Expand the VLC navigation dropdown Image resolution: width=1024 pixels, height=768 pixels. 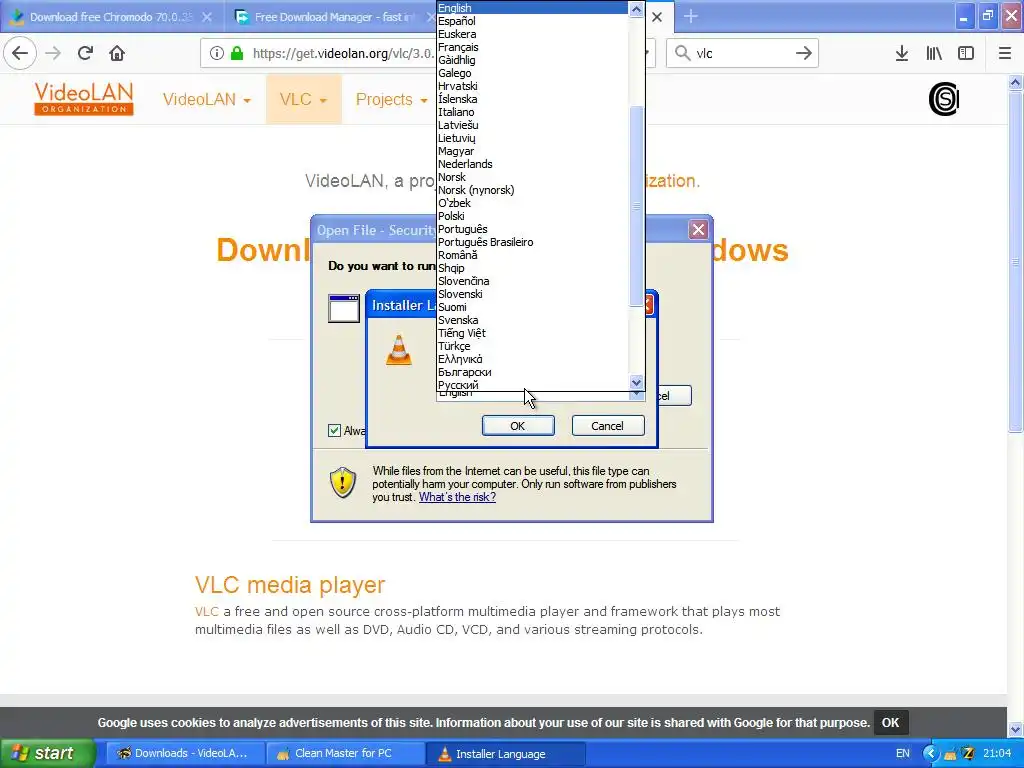[x=303, y=99]
